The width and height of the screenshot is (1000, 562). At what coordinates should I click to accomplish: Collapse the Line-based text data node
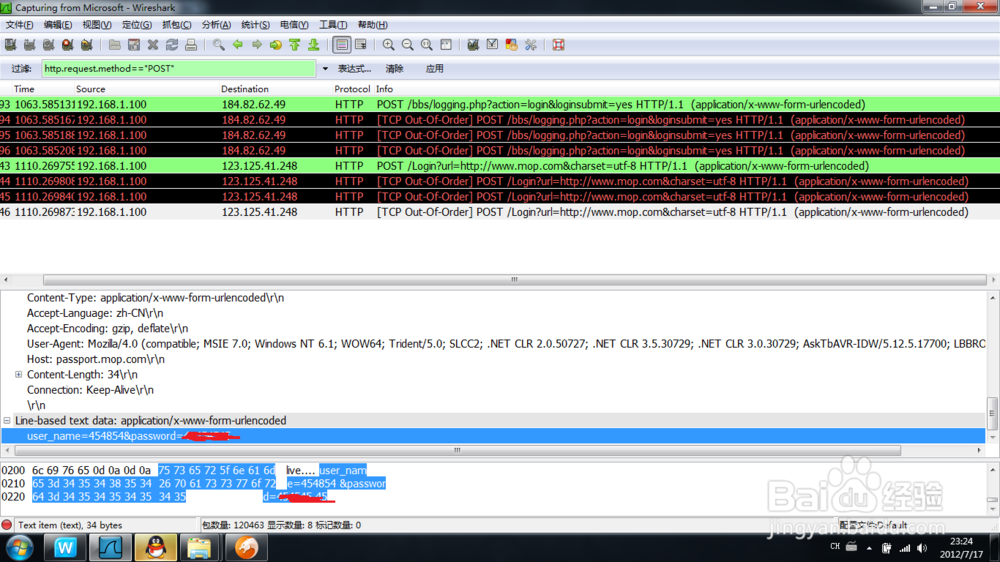pyautogui.click(x=7, y=420)
